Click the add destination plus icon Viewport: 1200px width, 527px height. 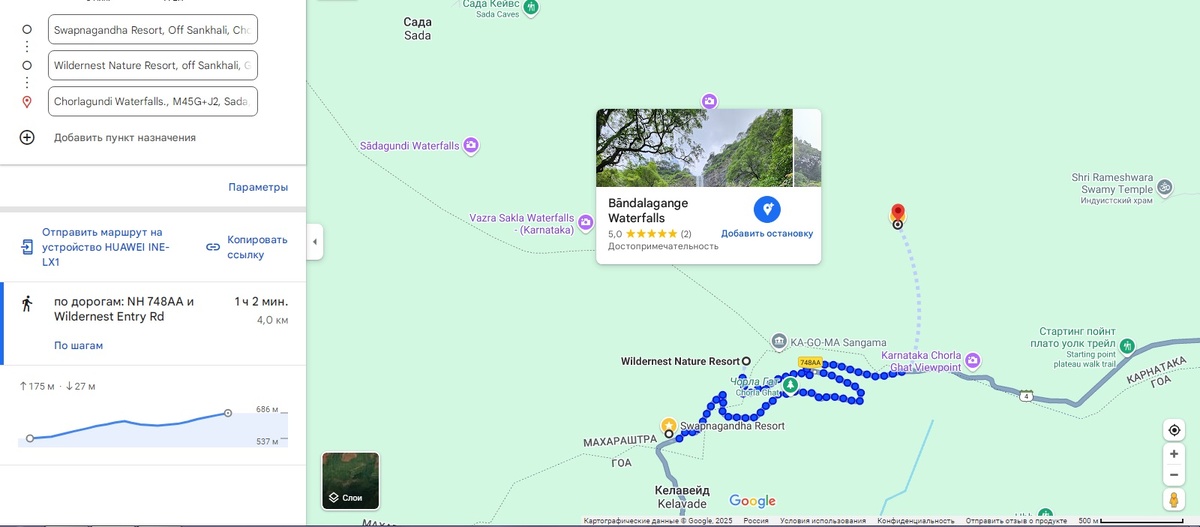pos(27,137)
